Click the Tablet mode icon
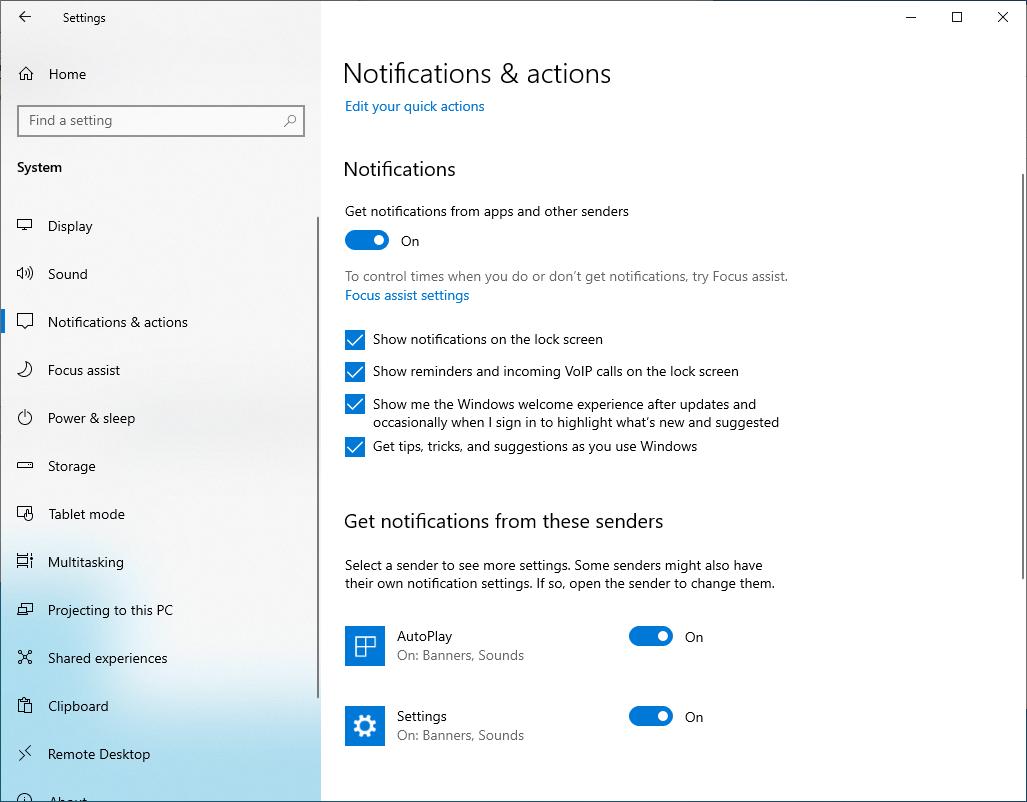1027x802 pixels. point(24,514)
